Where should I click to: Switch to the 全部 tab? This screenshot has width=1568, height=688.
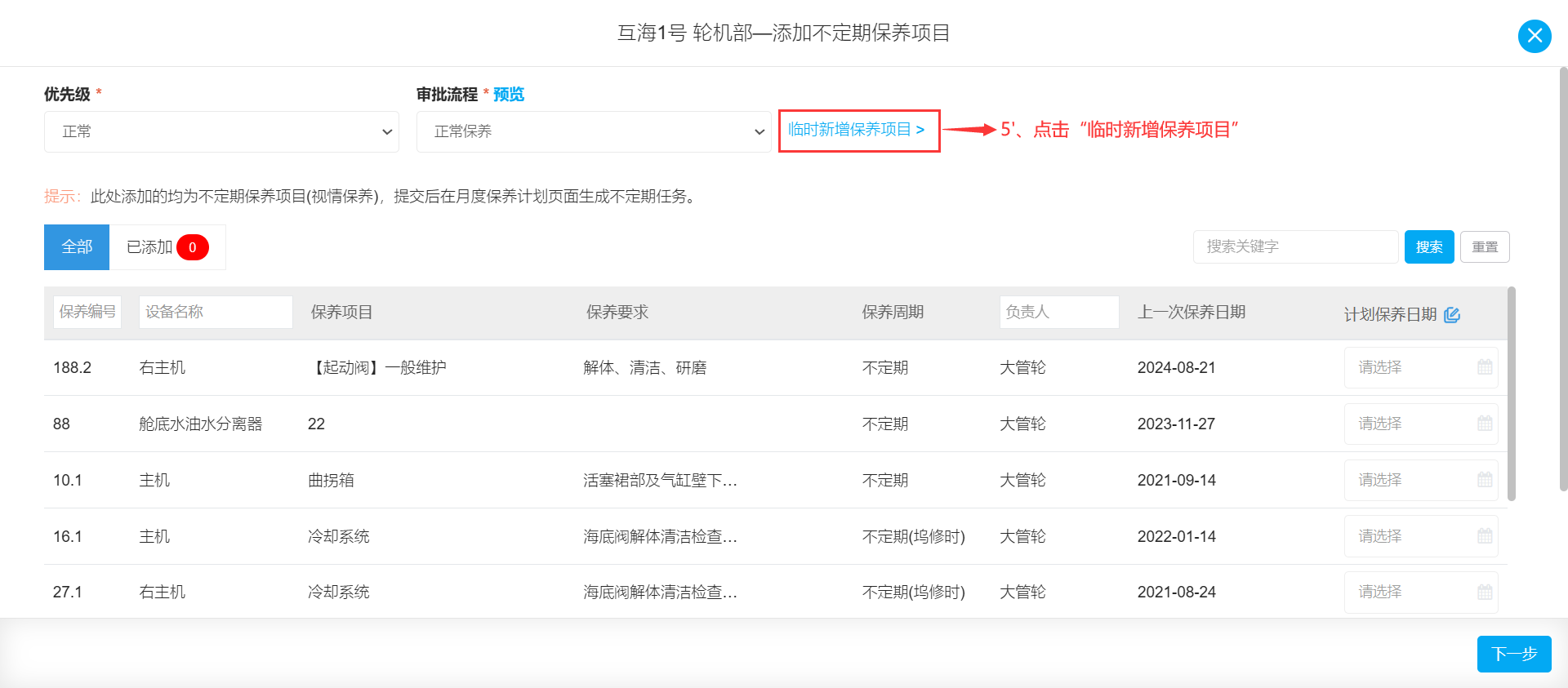click(x=77, y=247)
